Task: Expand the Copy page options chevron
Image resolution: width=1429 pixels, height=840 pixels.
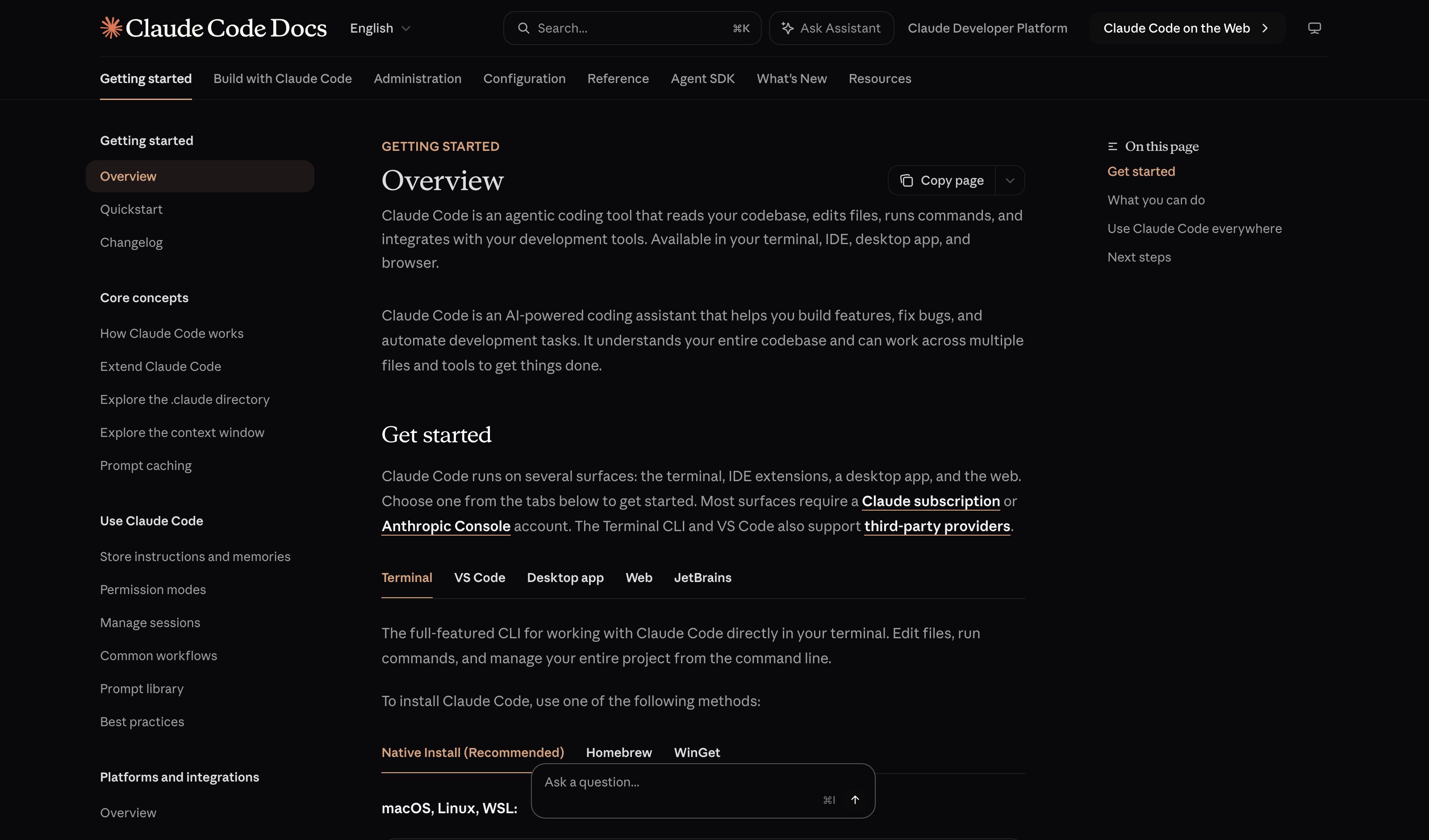Action: tap(1009, 180)
